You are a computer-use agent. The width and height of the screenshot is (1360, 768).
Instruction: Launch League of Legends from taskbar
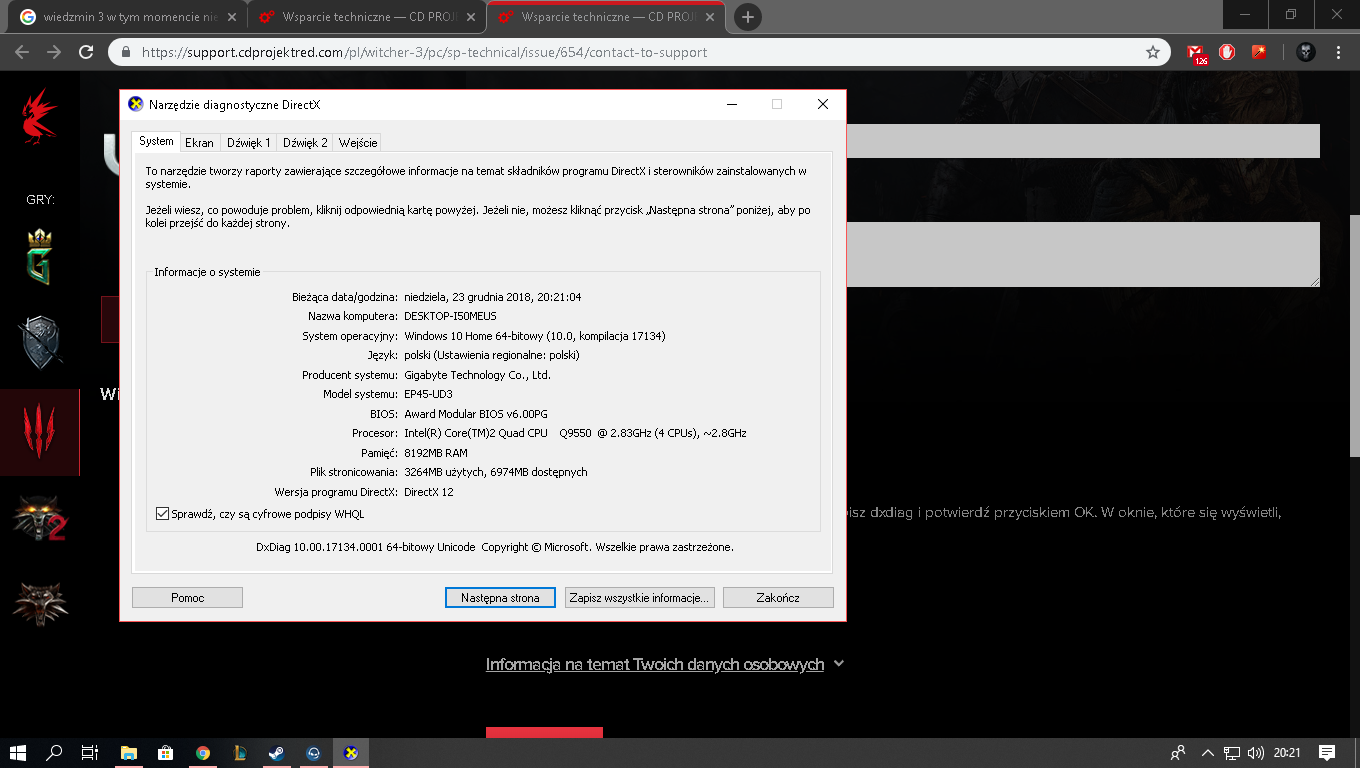click(240, 753)
